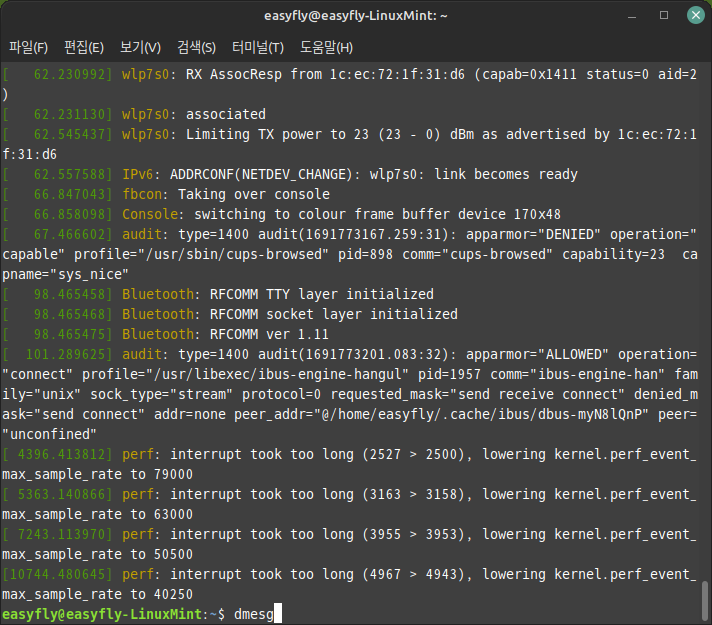Click 'max_sample_rate to 79000' text
The image size is (712, 625).
(98, 474)
